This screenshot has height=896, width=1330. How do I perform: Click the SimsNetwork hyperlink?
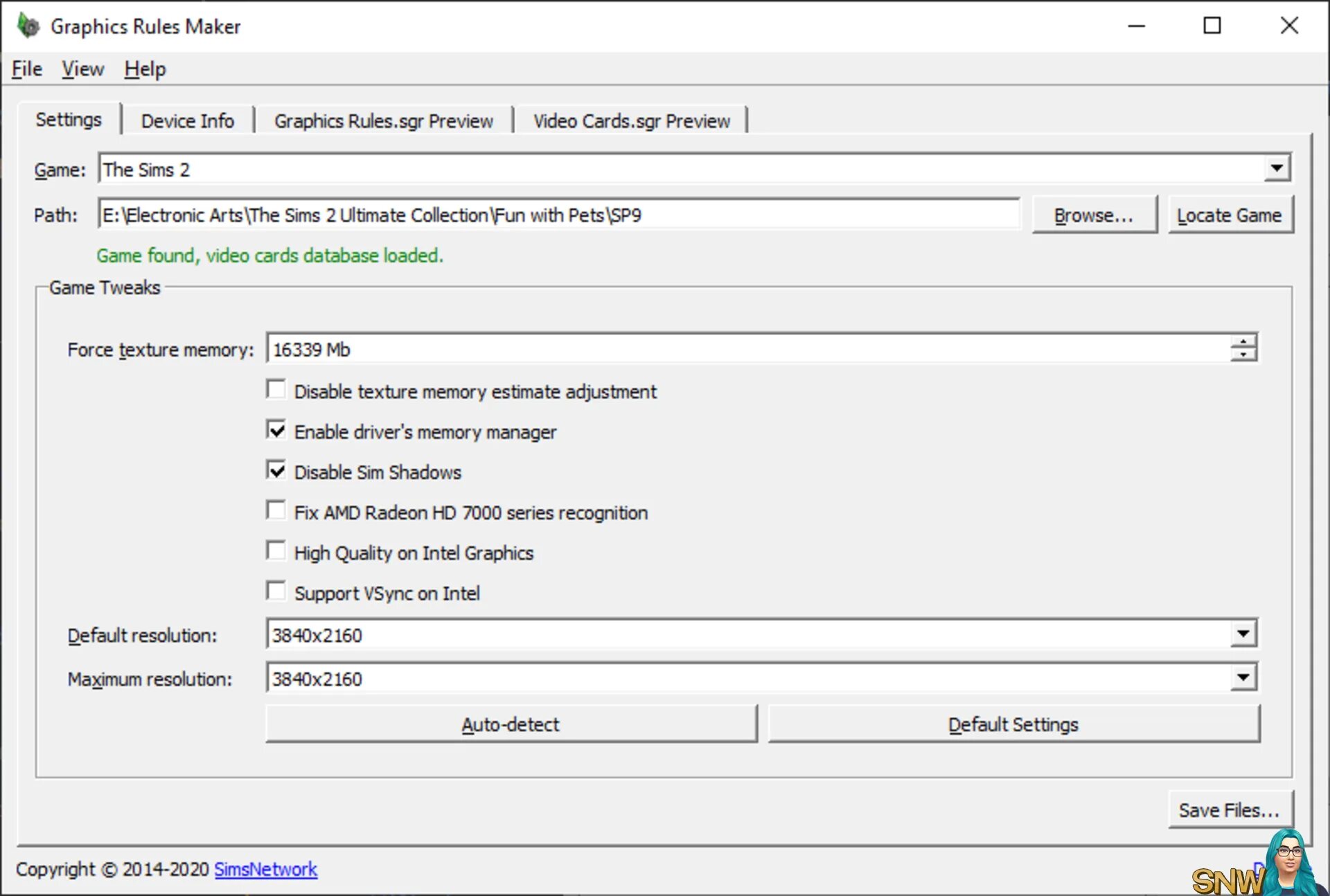(265, 867)
